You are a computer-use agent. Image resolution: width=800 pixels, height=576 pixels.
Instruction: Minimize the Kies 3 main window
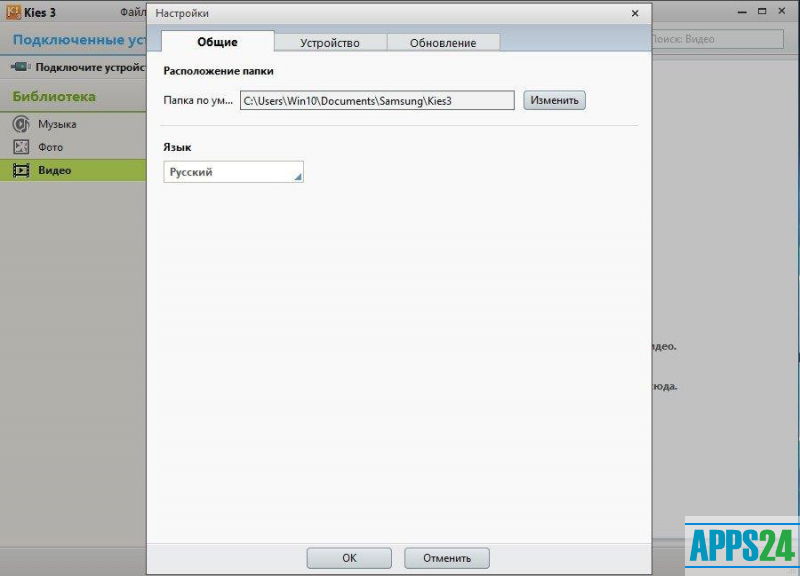742,11
